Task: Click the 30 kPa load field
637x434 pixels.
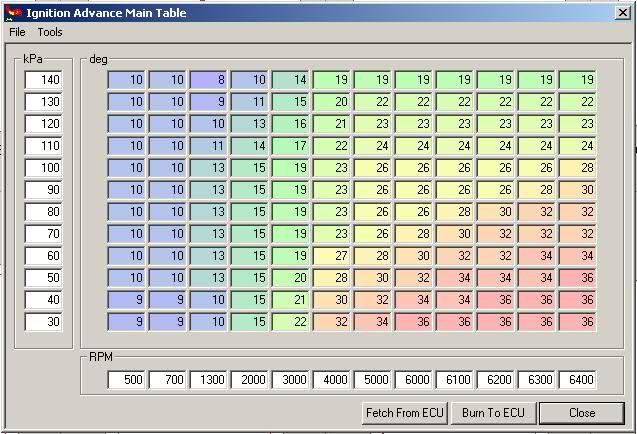Action: tap(43, 322)
